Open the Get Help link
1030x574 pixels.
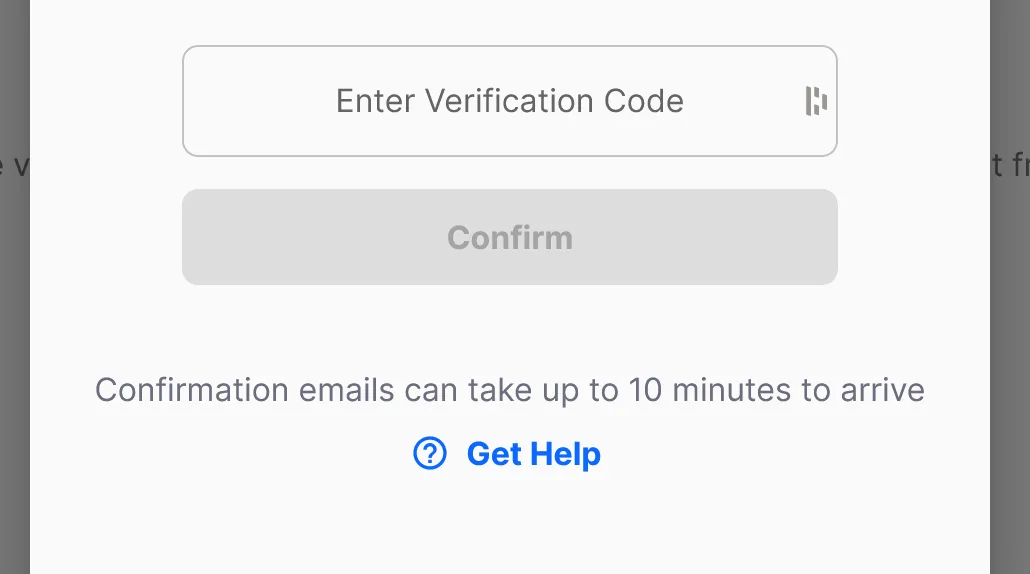(507, 454)
